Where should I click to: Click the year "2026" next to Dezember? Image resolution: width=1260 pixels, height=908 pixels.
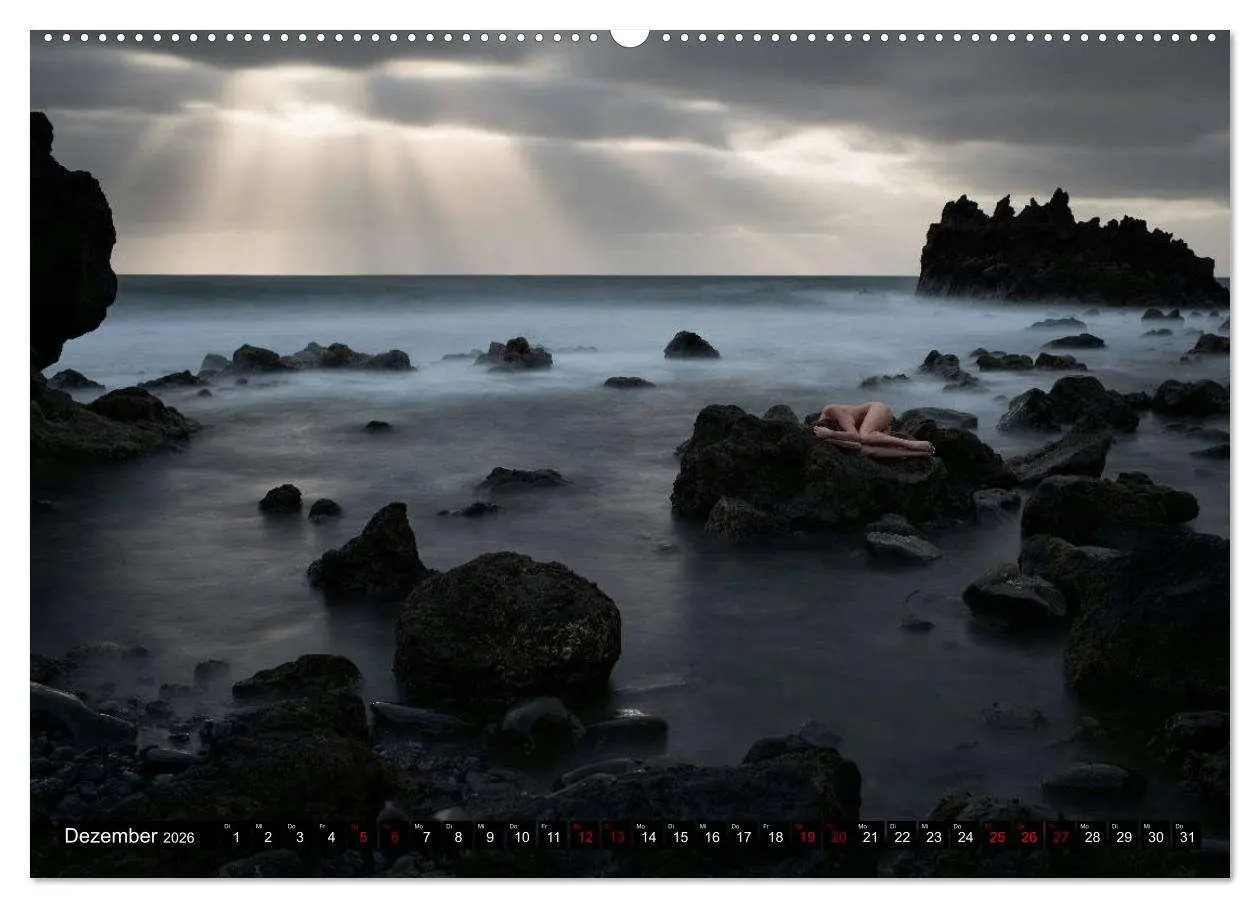179,838
